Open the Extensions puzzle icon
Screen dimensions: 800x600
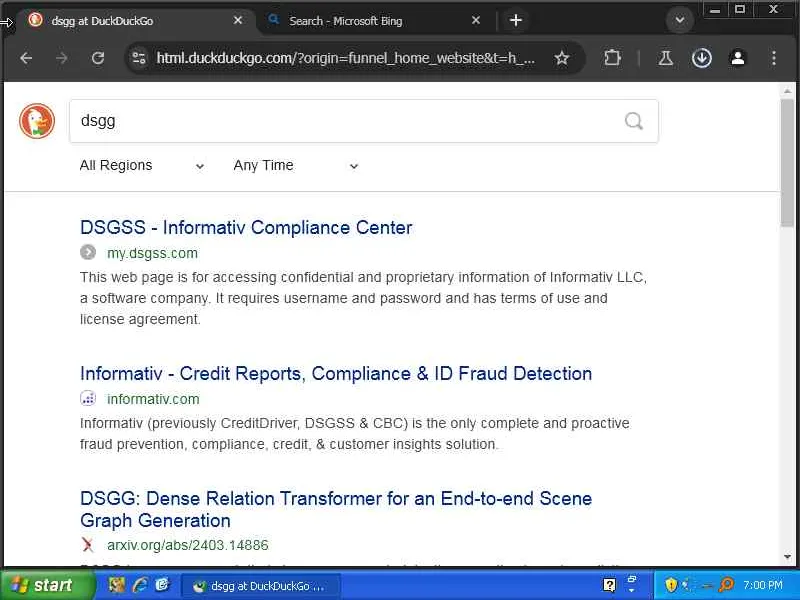click(613, 58)
